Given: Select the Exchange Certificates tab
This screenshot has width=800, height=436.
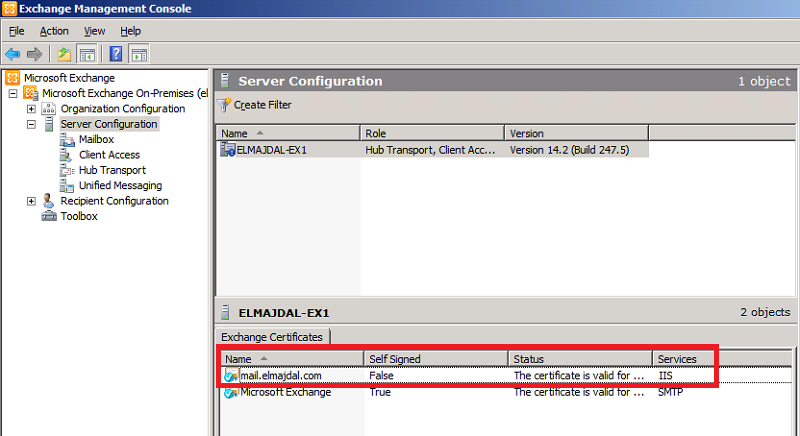Looking at the screenshot, I should tap(273, 337).
